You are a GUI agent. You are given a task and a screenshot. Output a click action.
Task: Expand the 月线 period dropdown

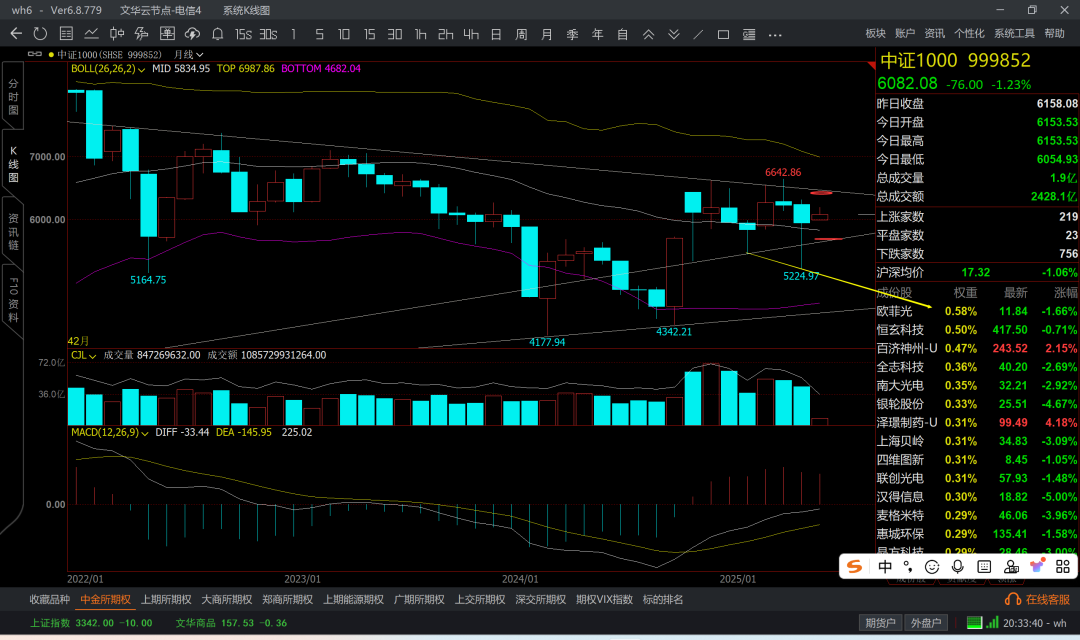(188, 54)
